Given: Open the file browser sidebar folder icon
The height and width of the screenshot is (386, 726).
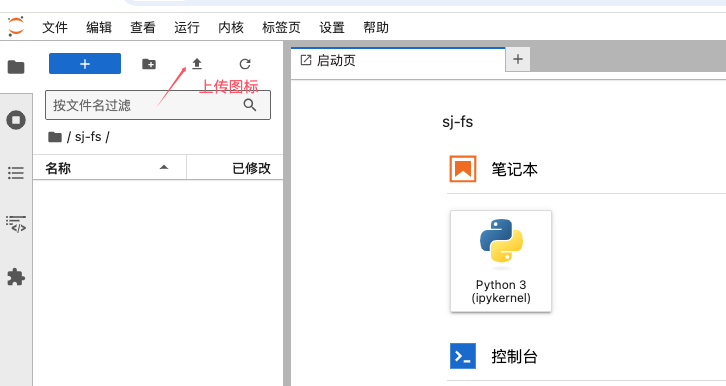Looking at the screenshot, I should point(16,68).
